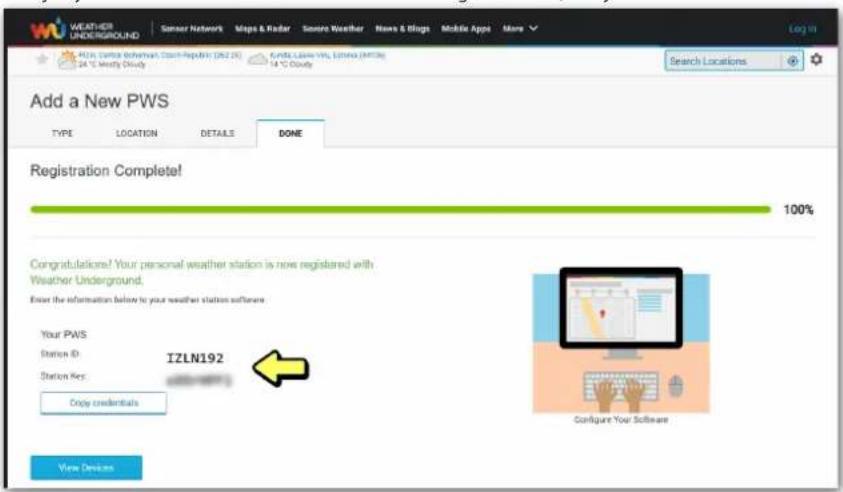
Task: Switch to the TYPE tab
Action: tap(62, 133)
